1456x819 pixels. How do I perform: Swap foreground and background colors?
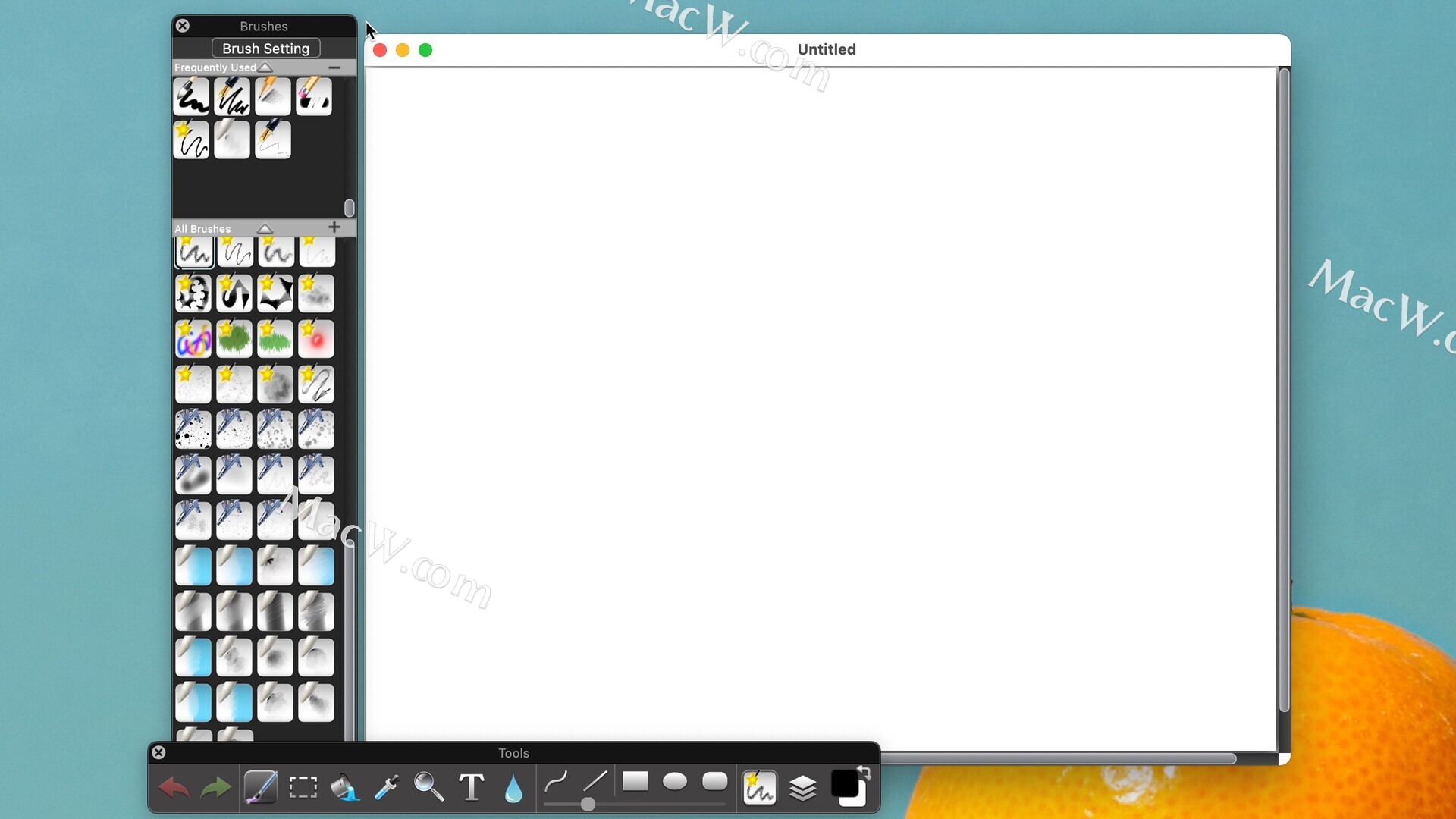864,773
